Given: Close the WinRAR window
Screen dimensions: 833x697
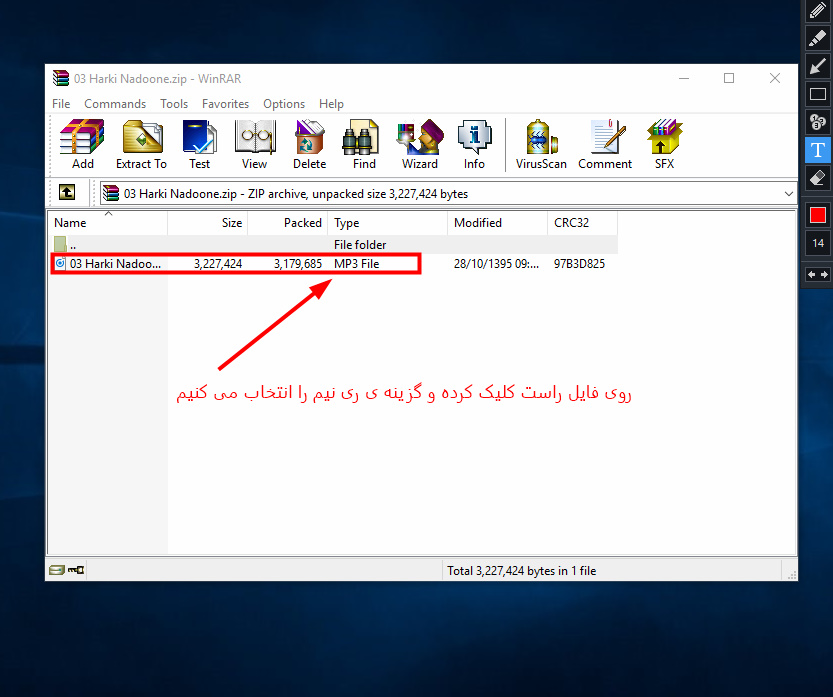Looking at the screenshot, I should pos(775,79).
